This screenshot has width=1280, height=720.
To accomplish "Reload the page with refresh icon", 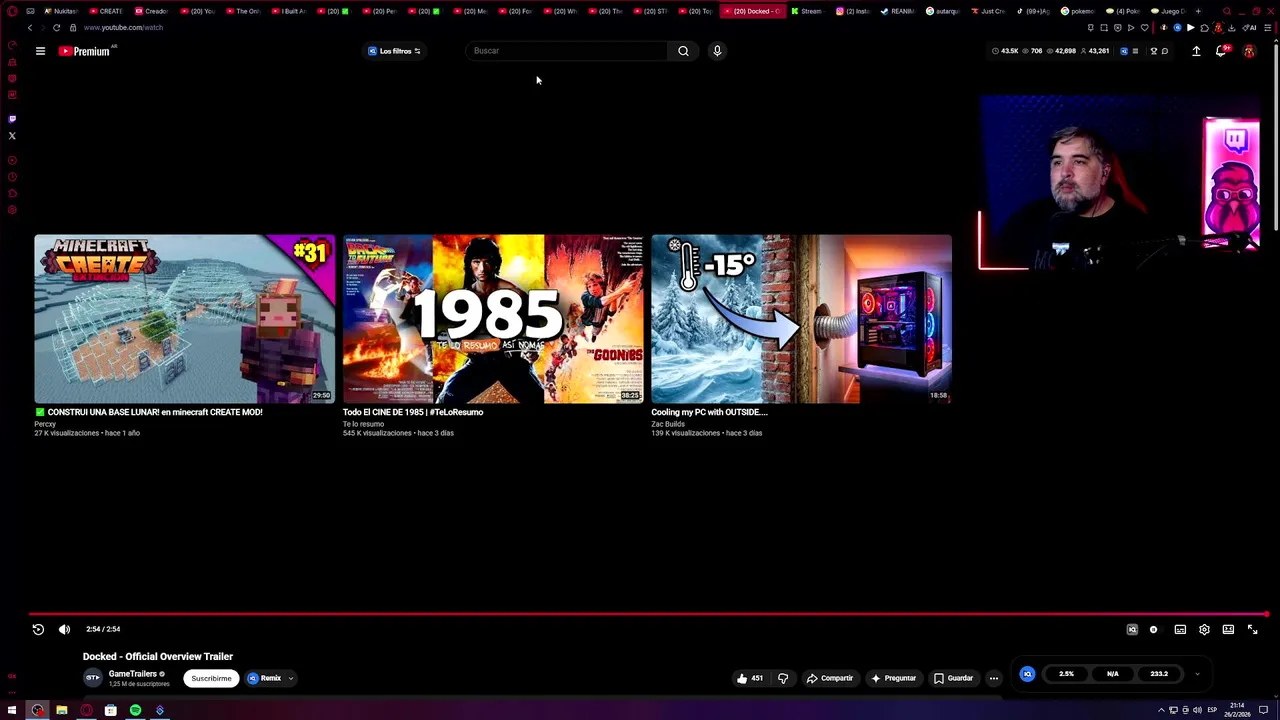I will [x=57, y=28].
